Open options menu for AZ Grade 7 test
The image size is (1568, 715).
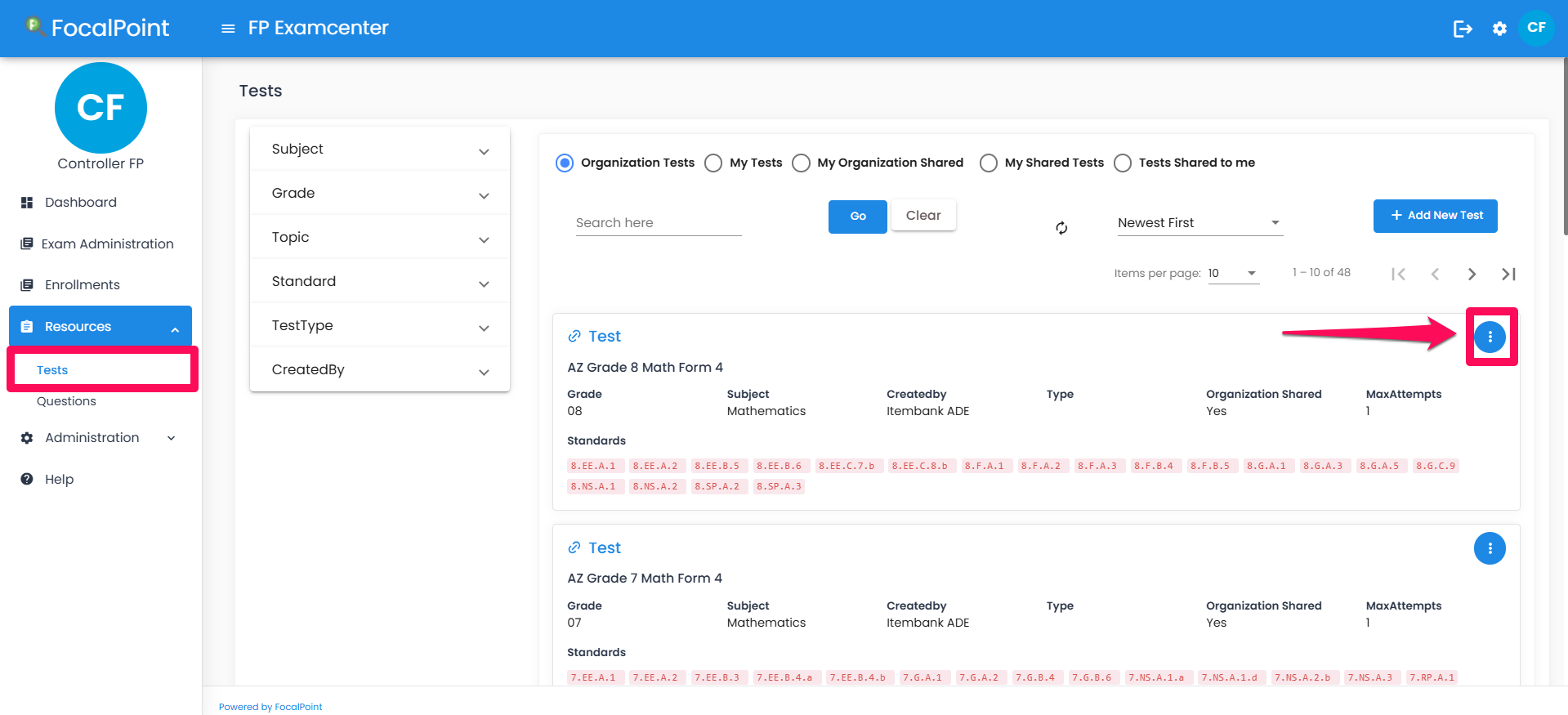(1490, 548)
